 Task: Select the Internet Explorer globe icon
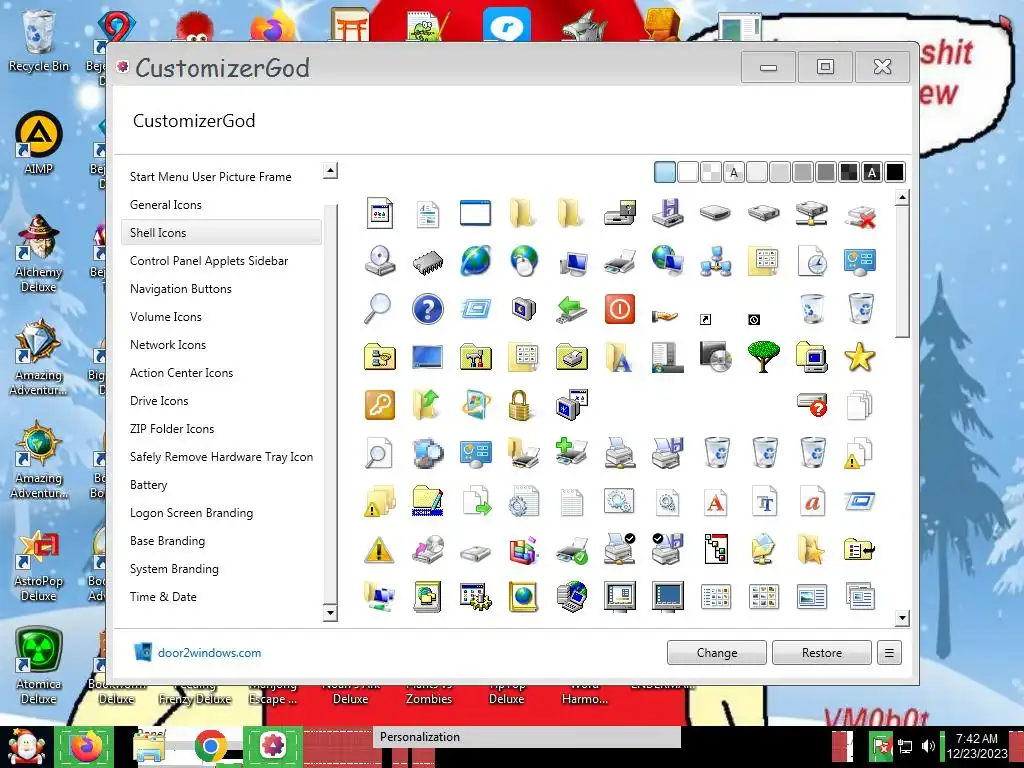point(475,261)
